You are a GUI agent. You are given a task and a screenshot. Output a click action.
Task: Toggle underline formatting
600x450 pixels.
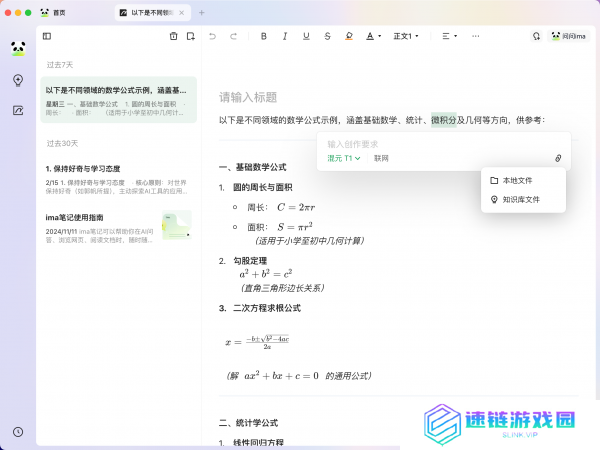tap(306, 36)
